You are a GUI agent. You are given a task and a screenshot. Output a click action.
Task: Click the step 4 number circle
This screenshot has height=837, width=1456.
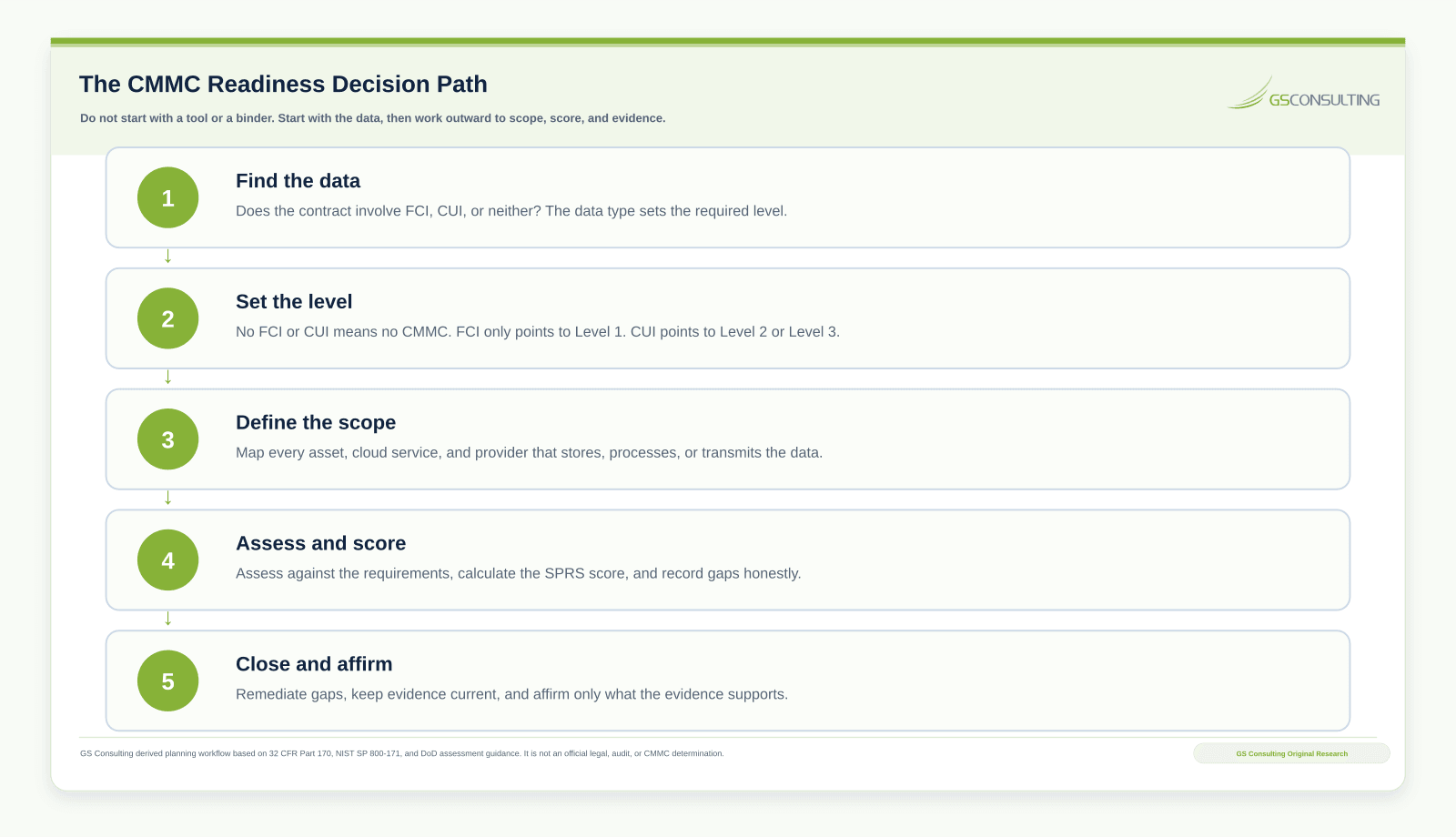point(167,560)
